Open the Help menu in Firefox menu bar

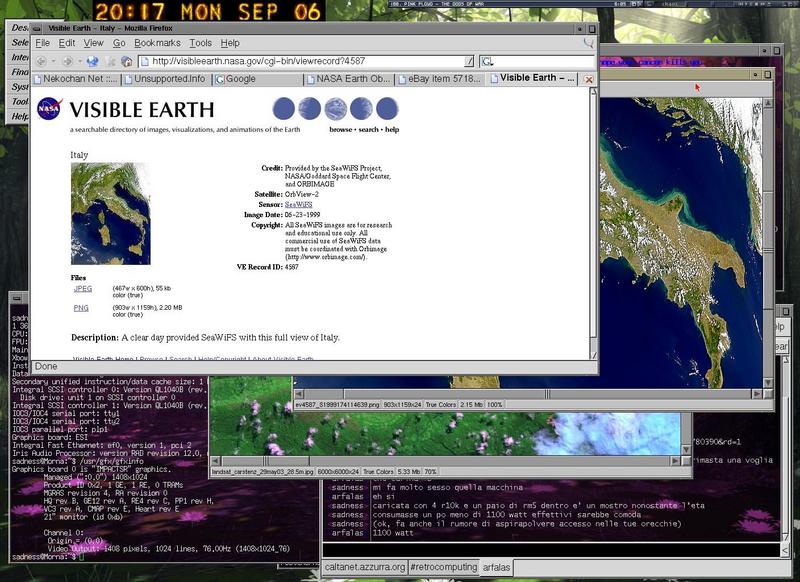(230, 43)
